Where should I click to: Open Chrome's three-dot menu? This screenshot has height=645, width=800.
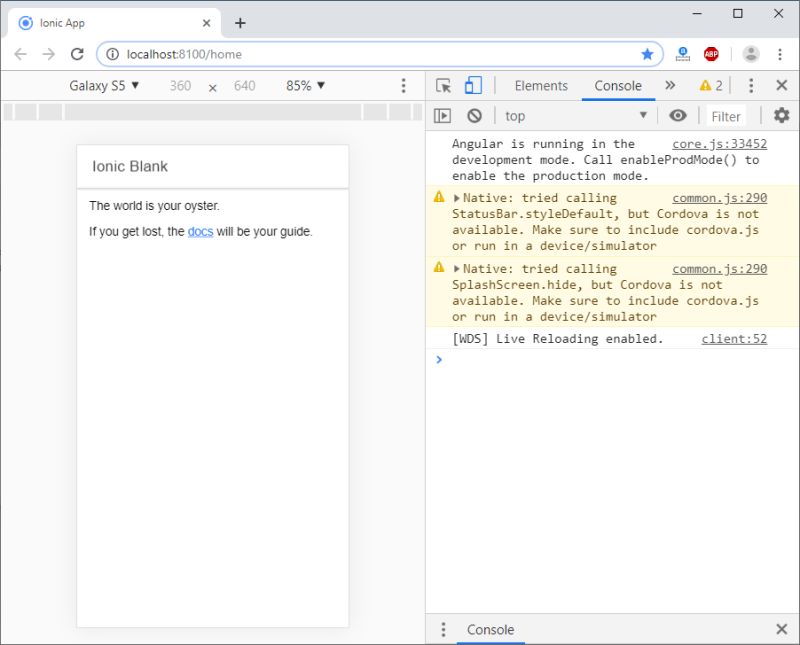click(x=780, y=54)
